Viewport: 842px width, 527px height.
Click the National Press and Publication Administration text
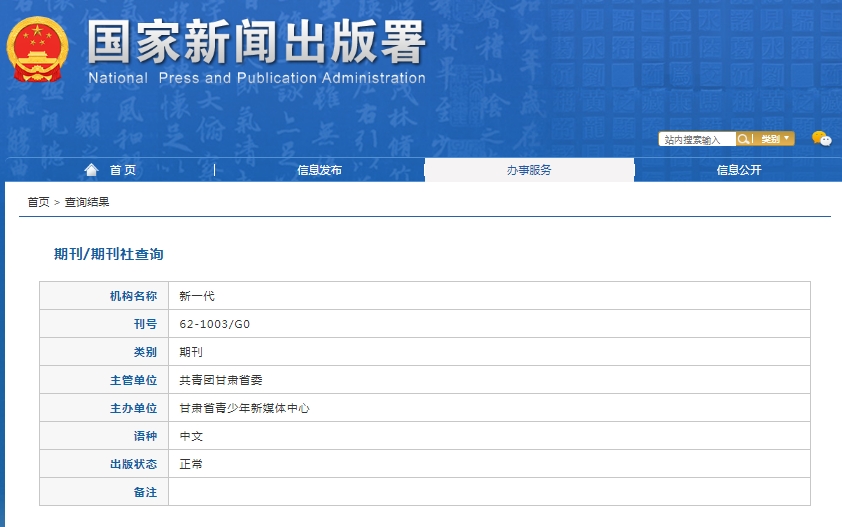pyautogui.click(x=256, y=78)
